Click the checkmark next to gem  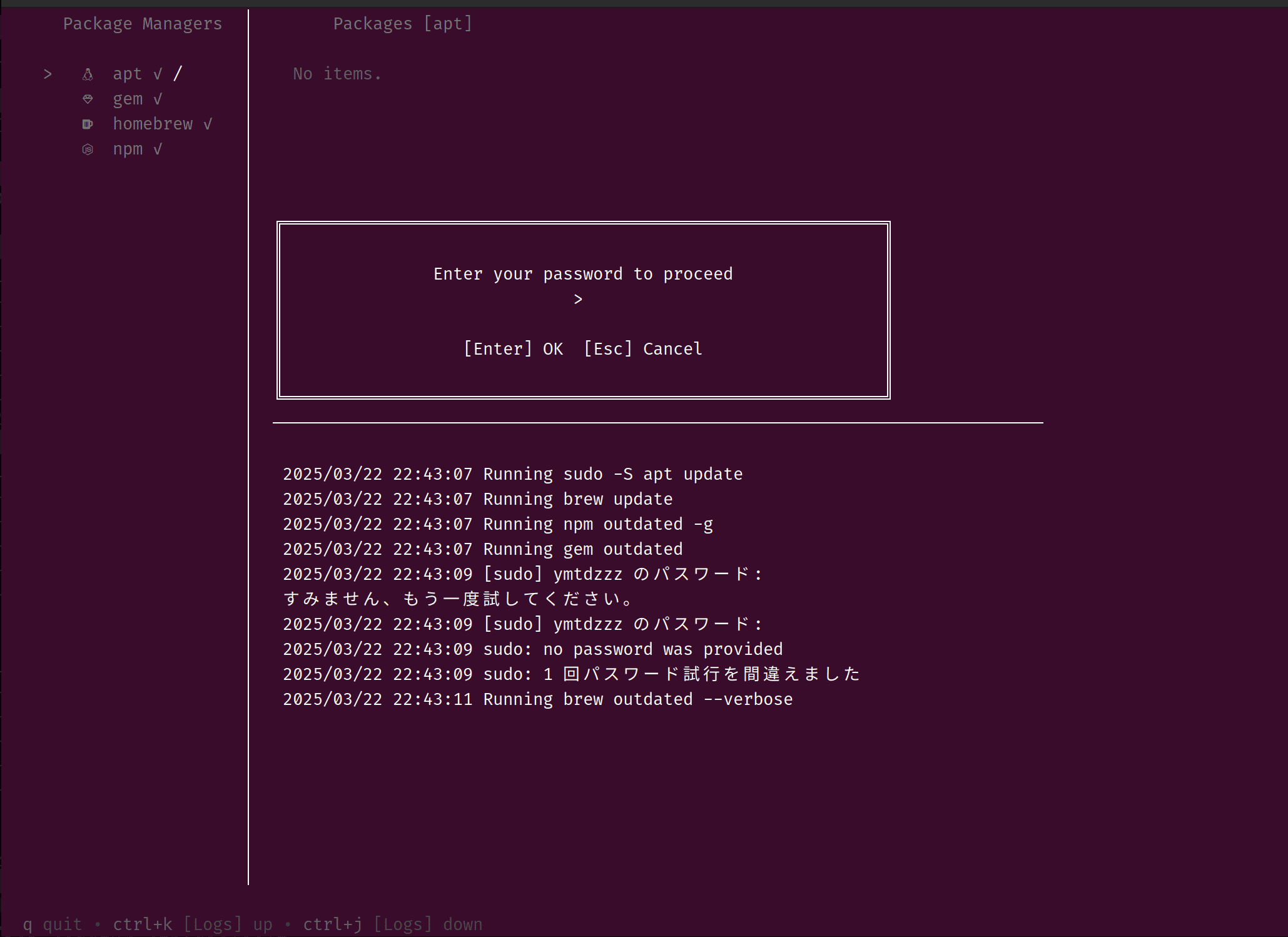coord(158,99)
